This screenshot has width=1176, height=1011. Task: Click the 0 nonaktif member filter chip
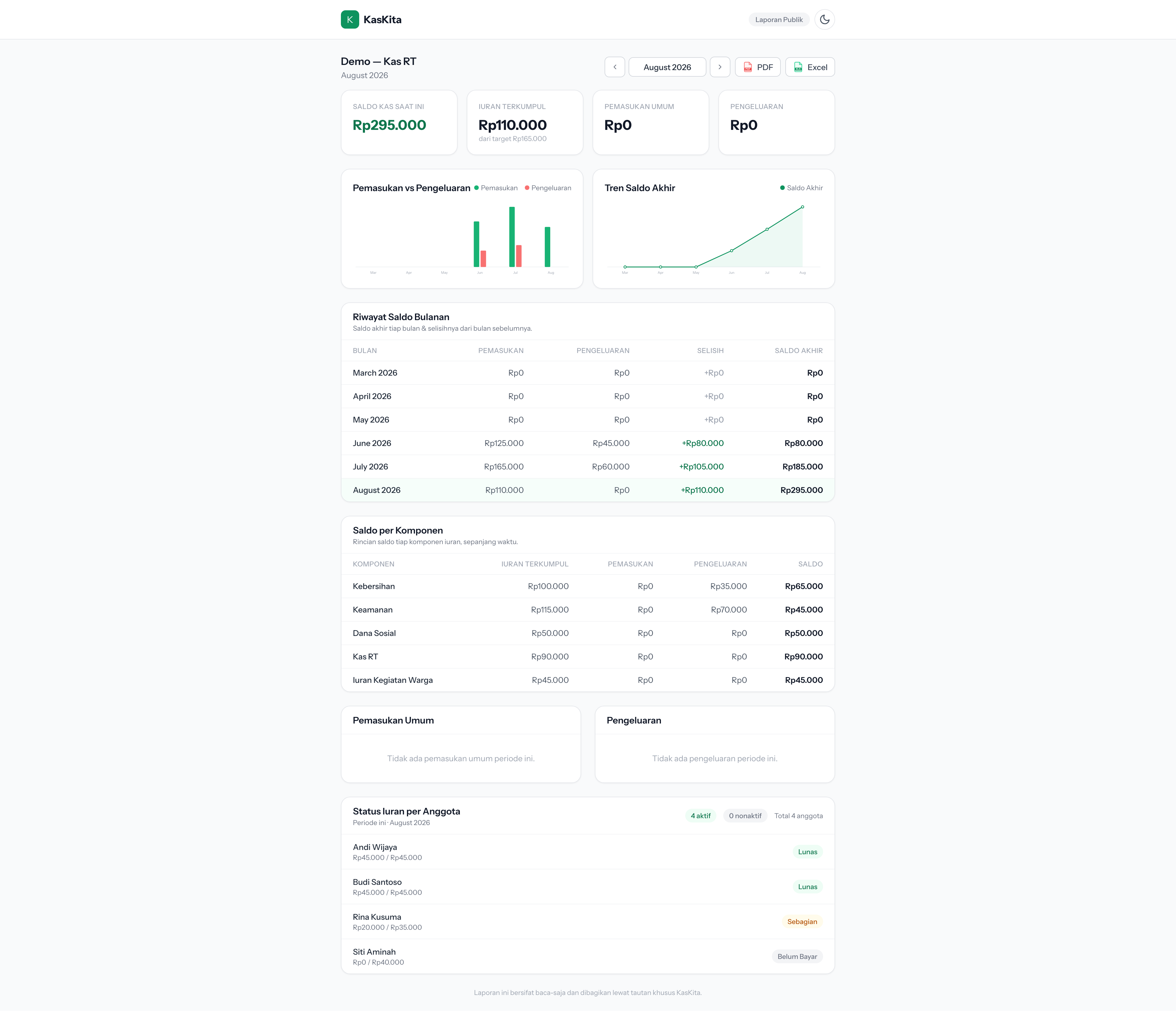coord(745,816)
